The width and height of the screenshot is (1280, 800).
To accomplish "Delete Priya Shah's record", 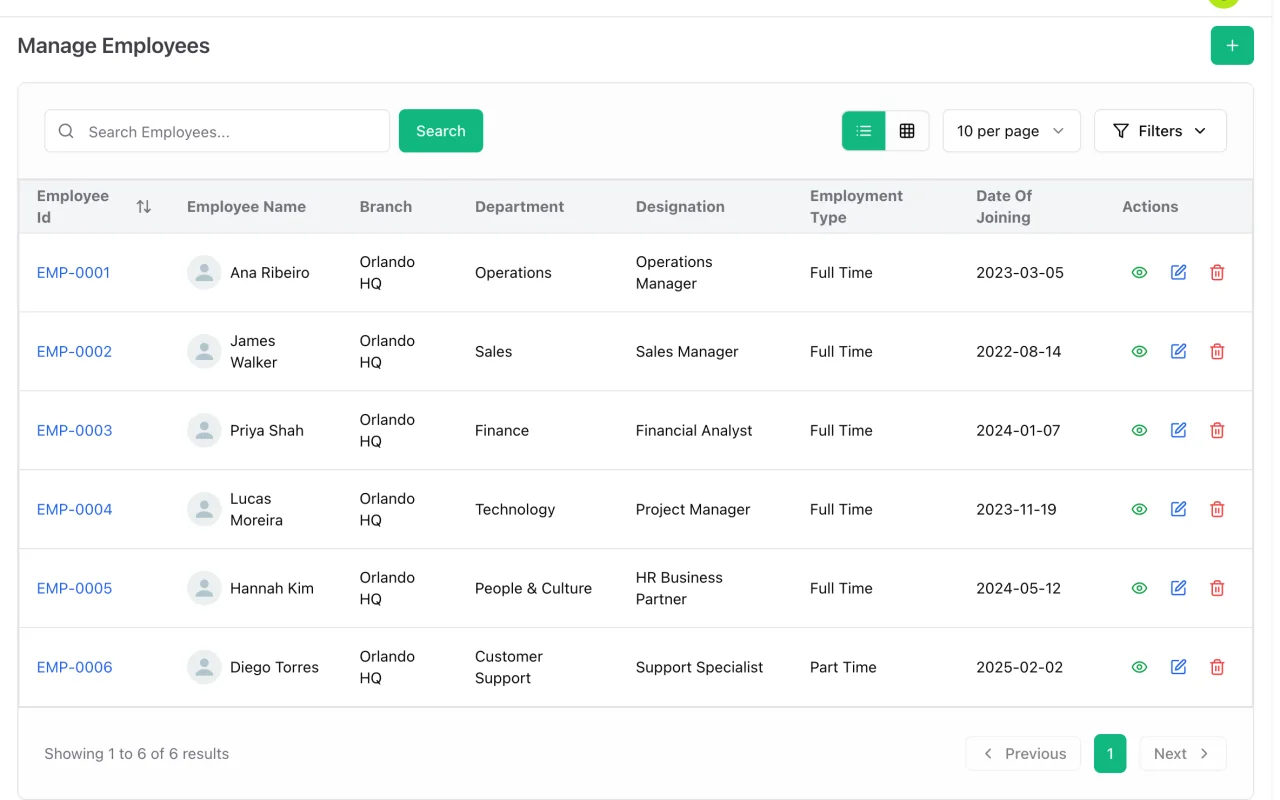I will (x=1217, y=430).
